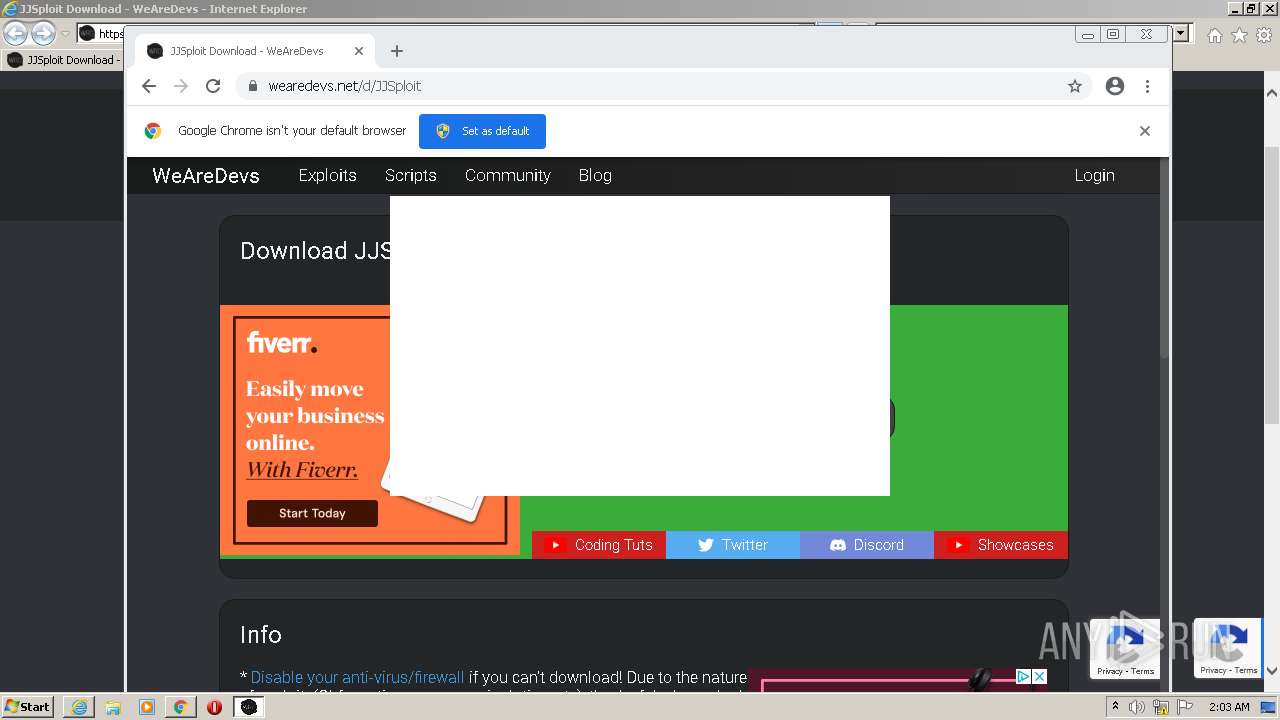Screen dimensions: 1280x720
Task: Dismiss the default browser notification bar
Action: point(1145,131)
